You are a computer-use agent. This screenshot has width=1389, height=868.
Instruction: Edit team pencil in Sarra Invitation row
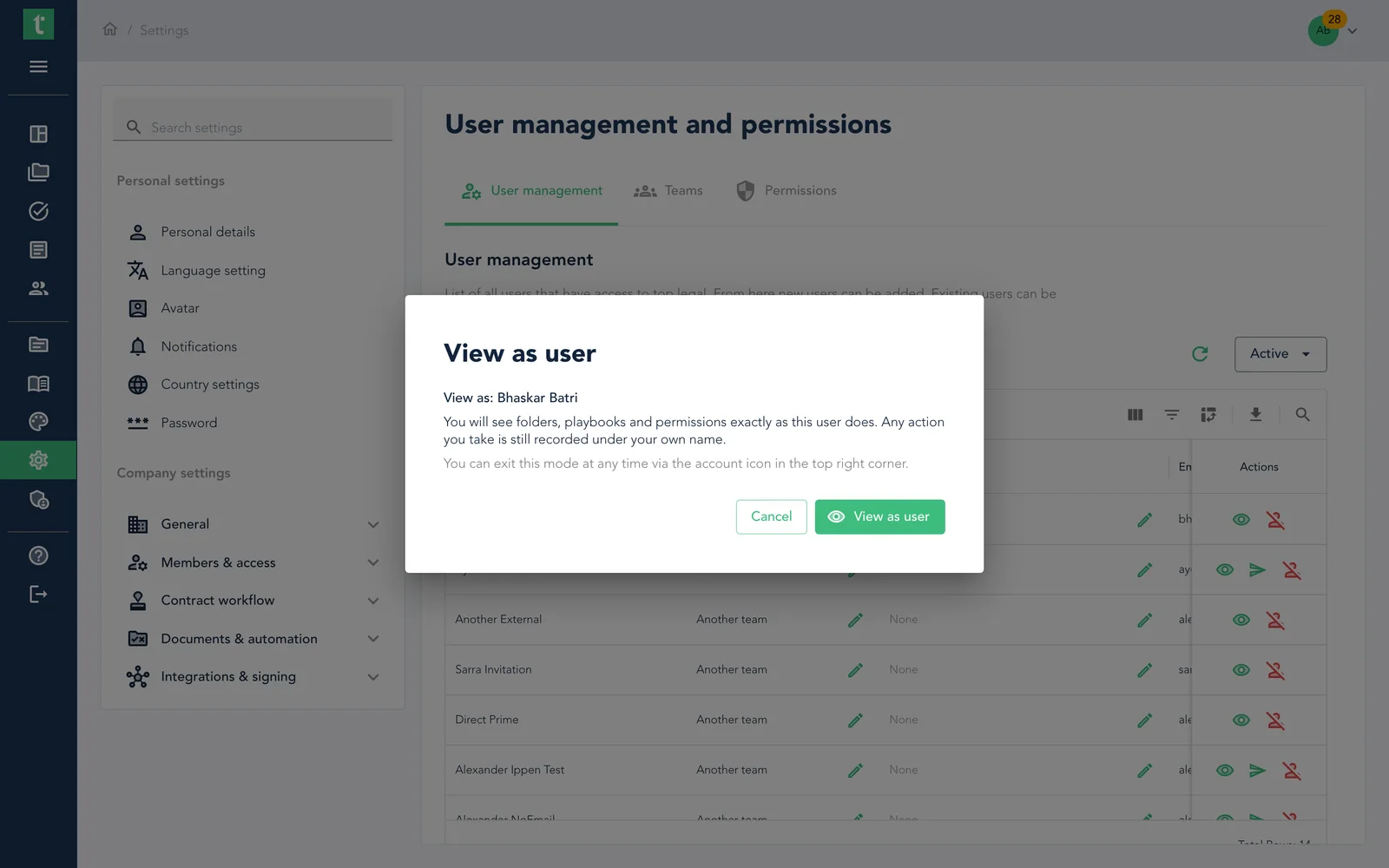(855, 670)
